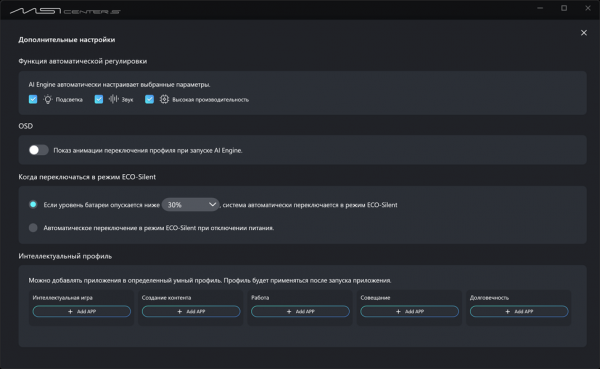The height and width of the screenshot is (369, 600).
Task: Click the MSI Center S logo
Action: (x=65, y=11)
